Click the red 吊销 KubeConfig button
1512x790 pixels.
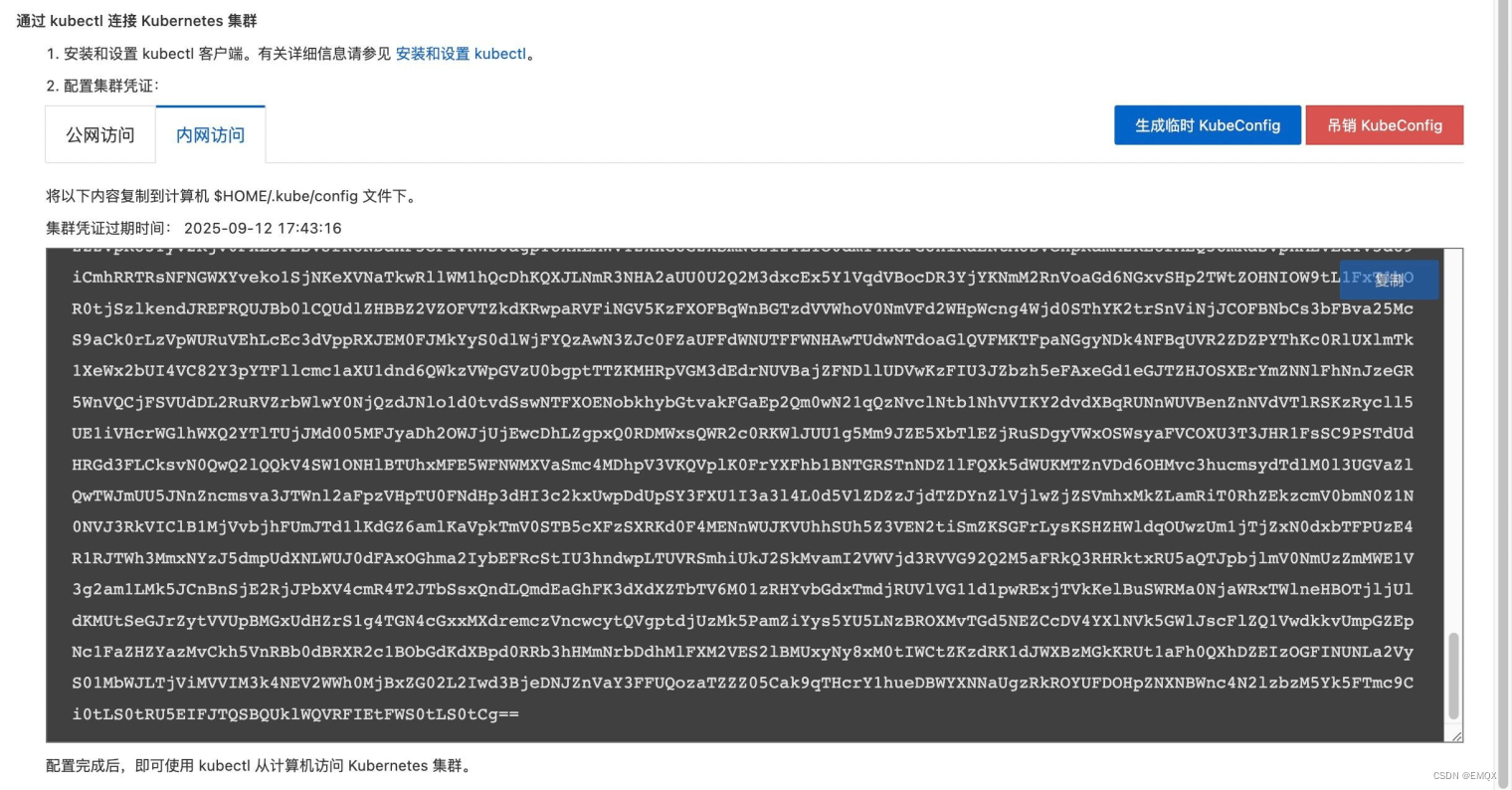pyautogui.click(x=1385, y=125)
